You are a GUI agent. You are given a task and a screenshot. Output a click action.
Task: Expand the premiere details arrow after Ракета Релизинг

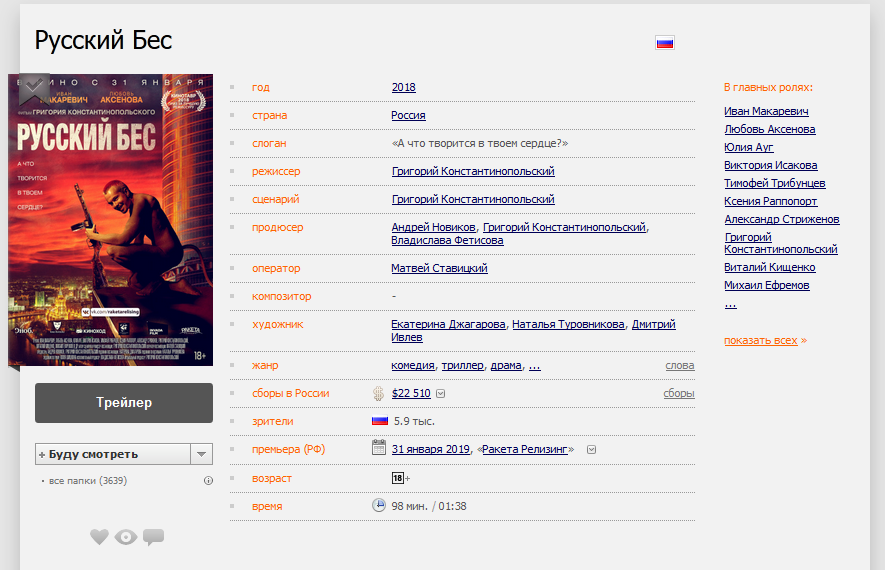point(591,450)
